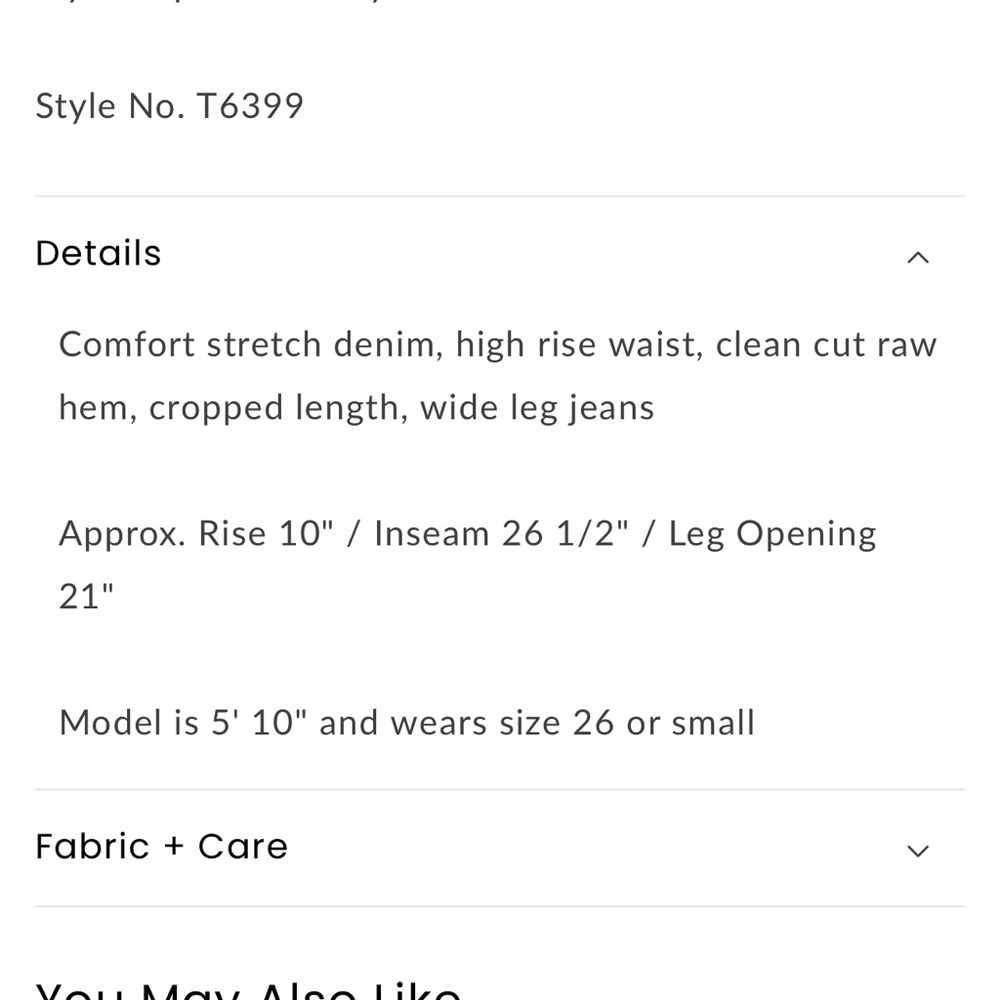Click the 'clean cut raw' phrase

[x=826, y=345]
